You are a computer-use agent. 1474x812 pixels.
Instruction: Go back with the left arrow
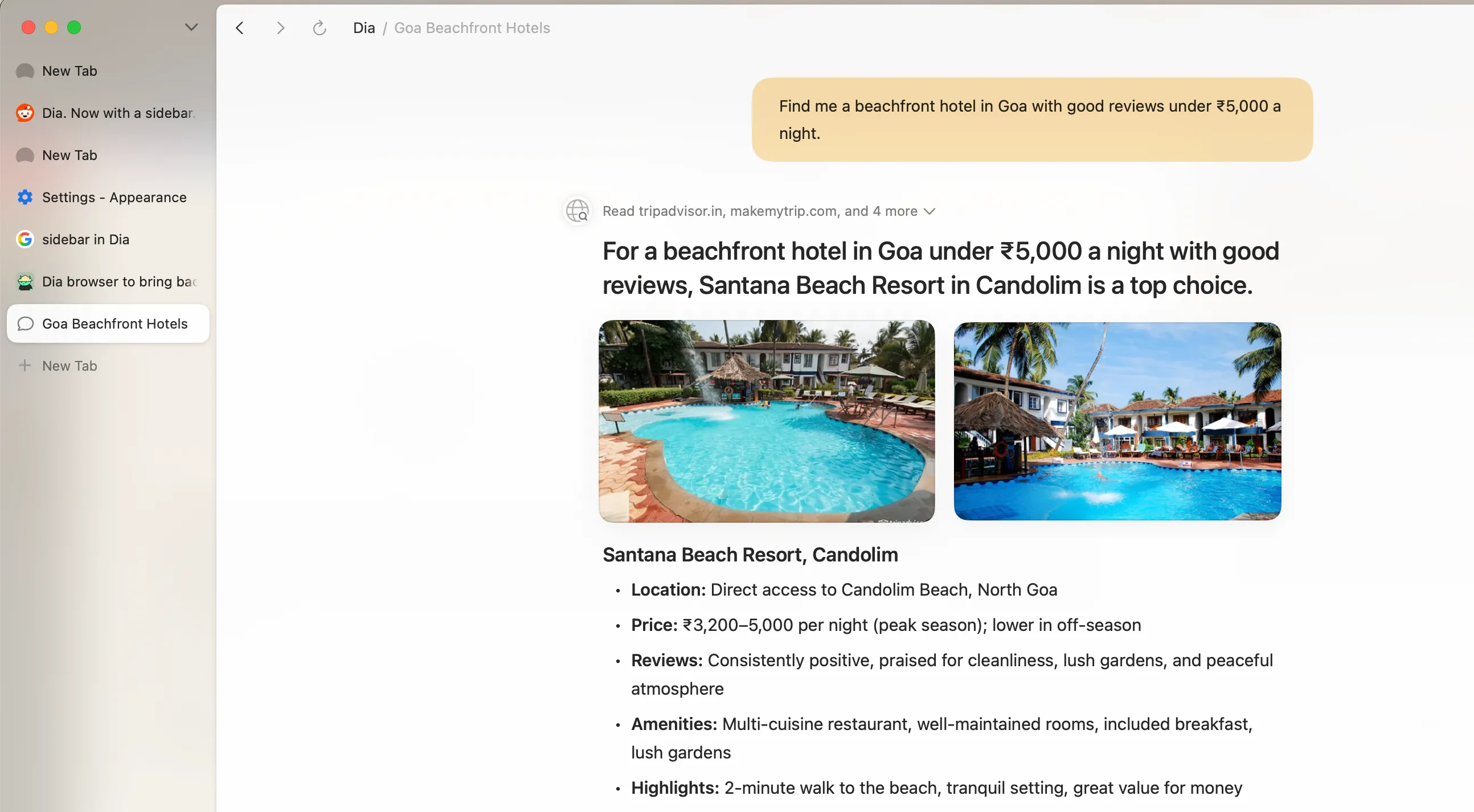point(240,28)
